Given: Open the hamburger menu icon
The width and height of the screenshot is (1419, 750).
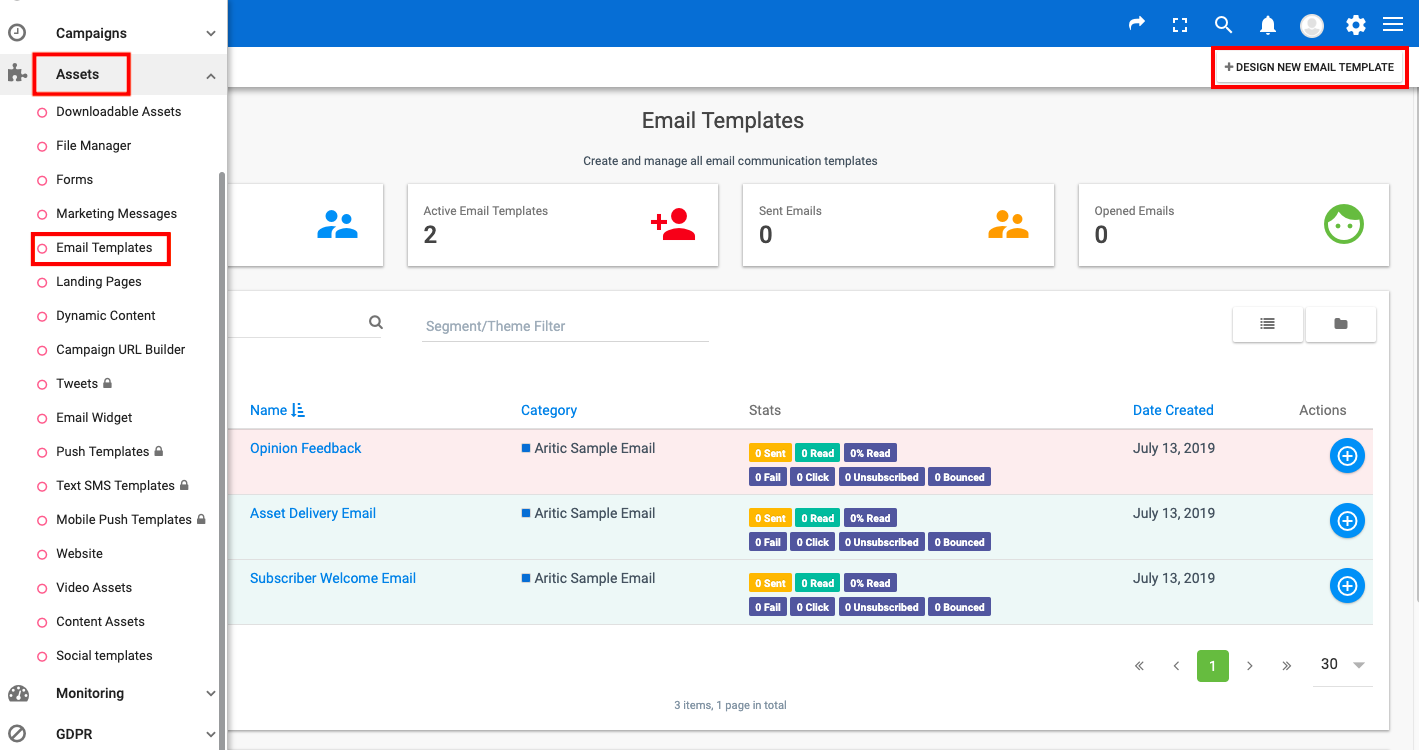Looking at the screenshot, I should (x=1393, y=25).
